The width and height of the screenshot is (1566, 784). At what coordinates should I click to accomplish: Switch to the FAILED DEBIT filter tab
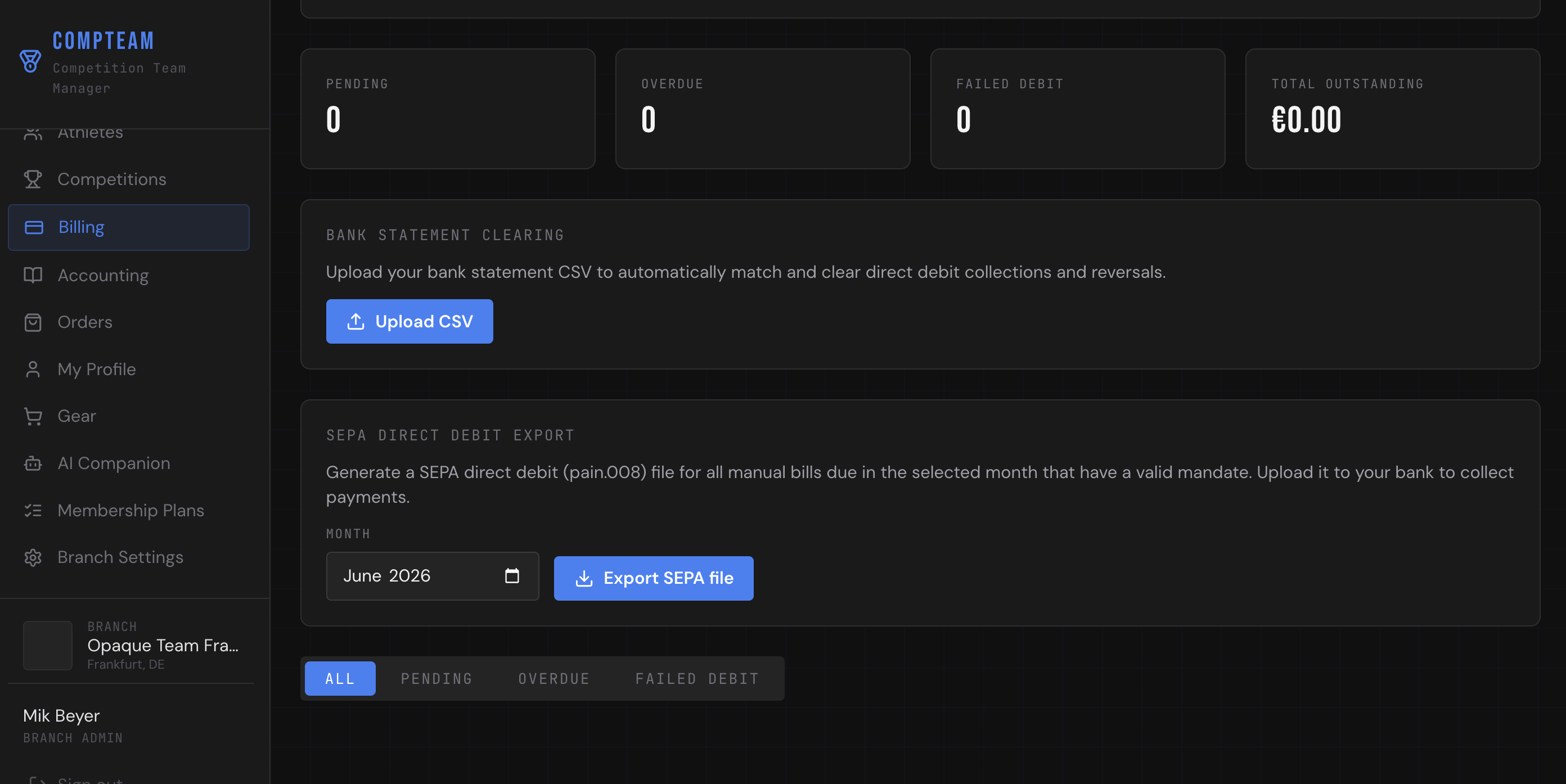[697, 678]
